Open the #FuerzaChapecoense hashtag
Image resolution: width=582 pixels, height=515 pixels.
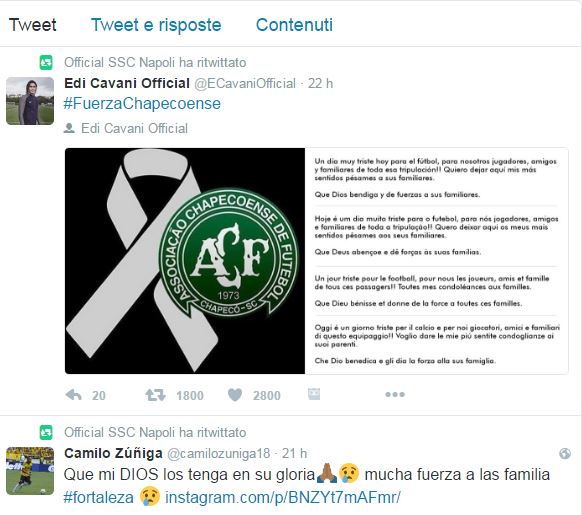142,104
